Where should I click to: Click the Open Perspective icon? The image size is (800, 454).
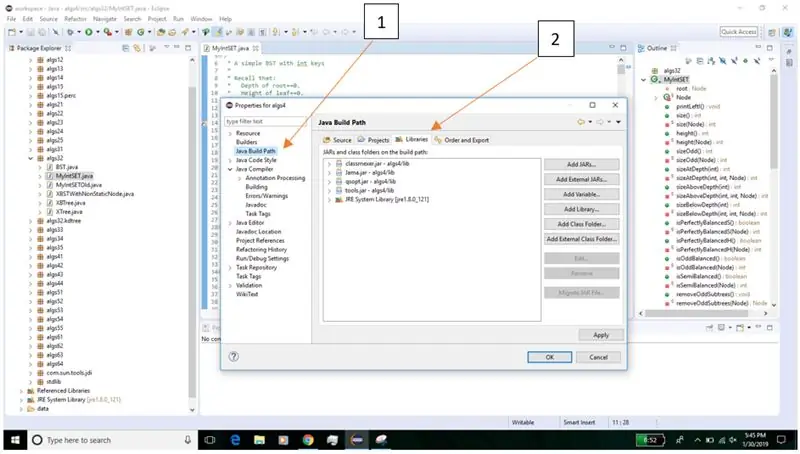tap(772, 32)
